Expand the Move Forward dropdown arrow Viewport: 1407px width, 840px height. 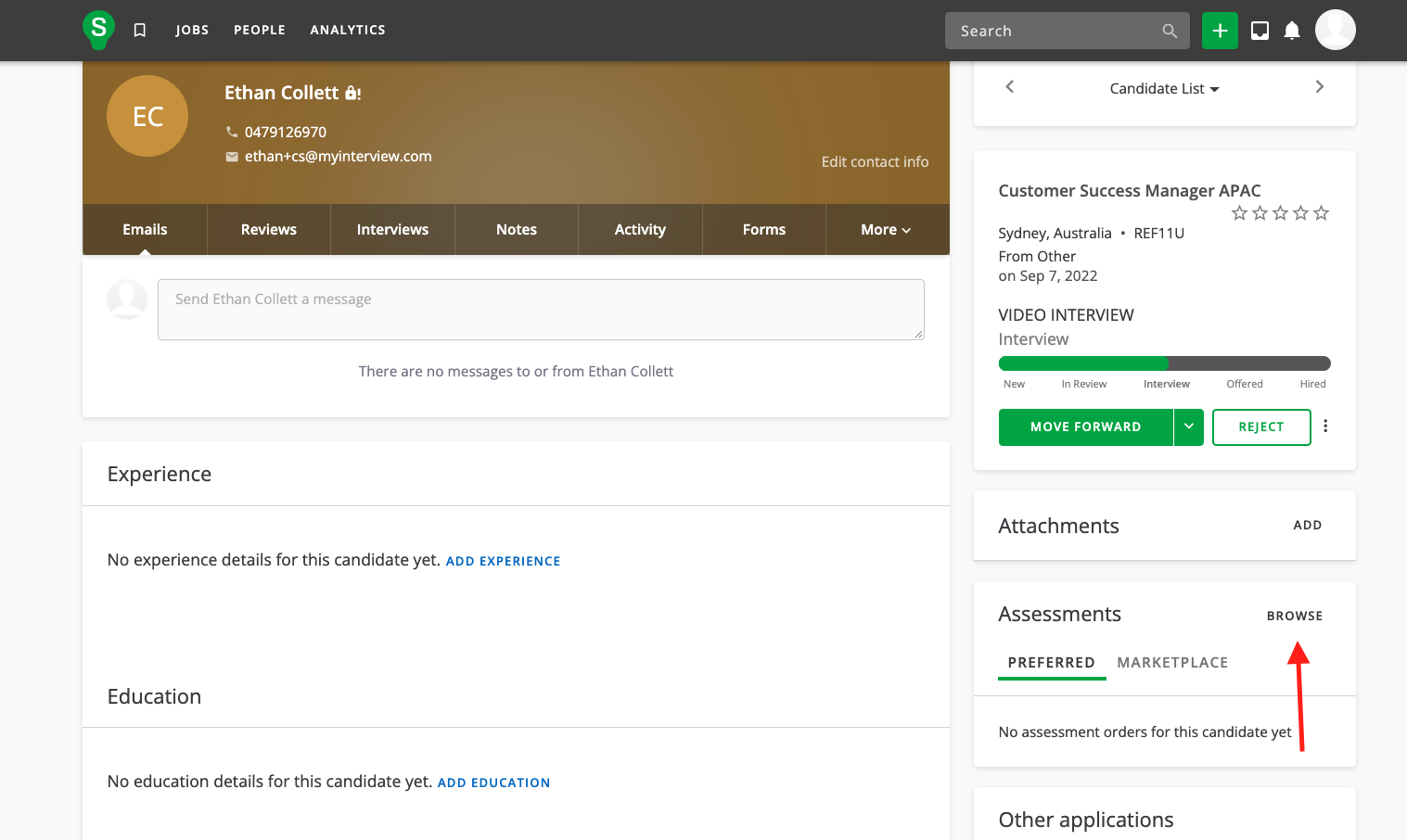[x=1188, y=427]
